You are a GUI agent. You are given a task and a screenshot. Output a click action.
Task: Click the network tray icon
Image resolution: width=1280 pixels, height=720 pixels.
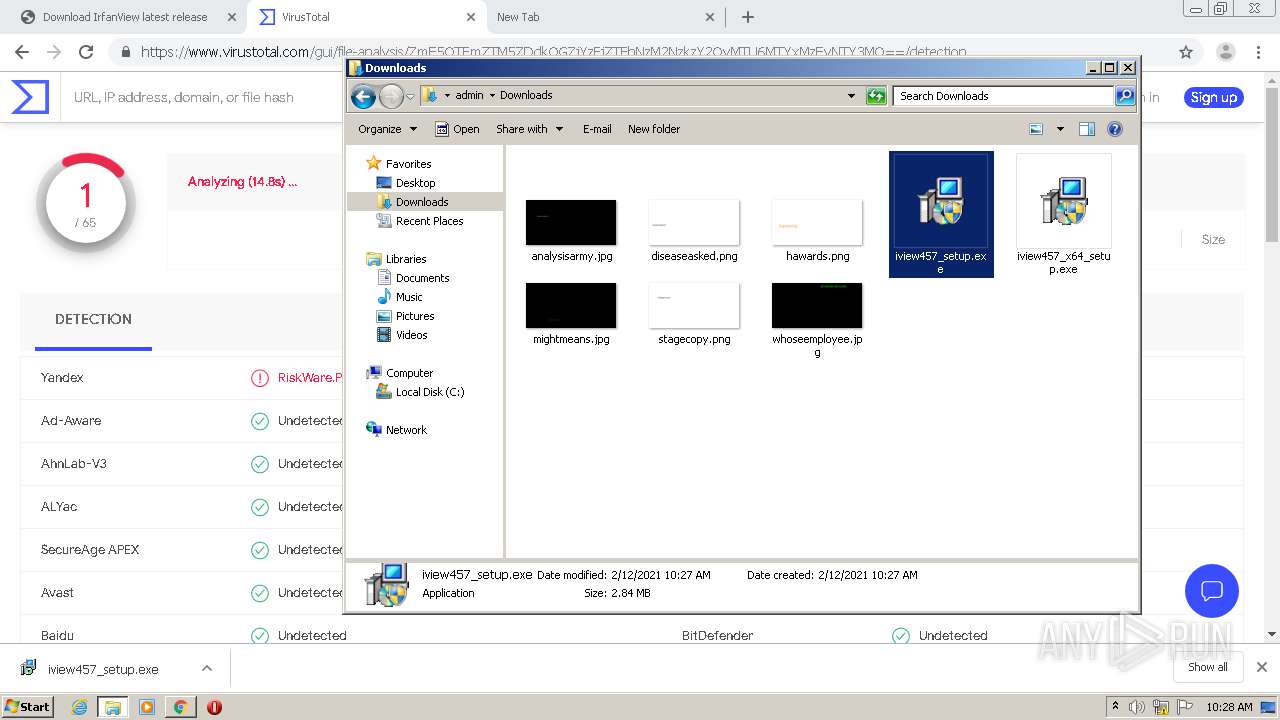point(1161,707)
